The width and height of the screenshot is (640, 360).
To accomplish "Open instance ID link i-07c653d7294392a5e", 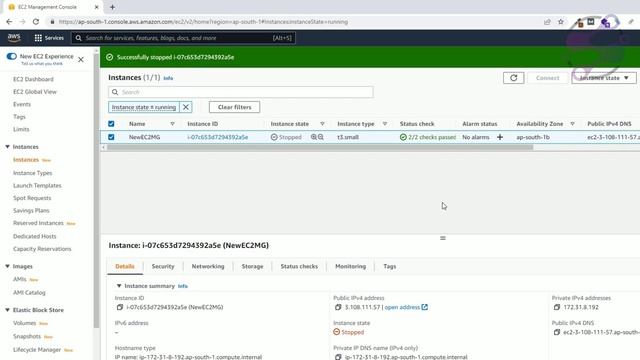I will (x=218, y=137).
